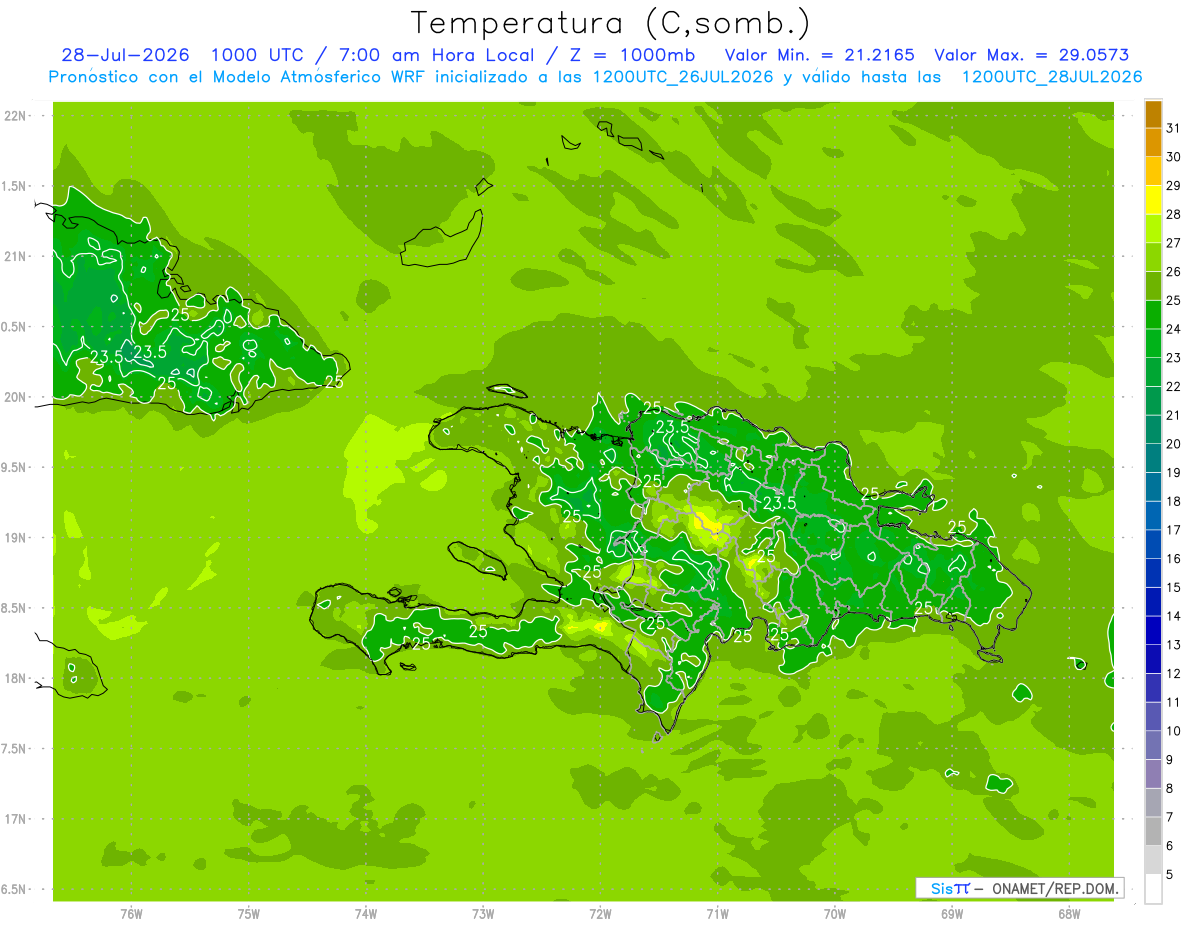Click the "5" color scale value

tap(1170, 874)
